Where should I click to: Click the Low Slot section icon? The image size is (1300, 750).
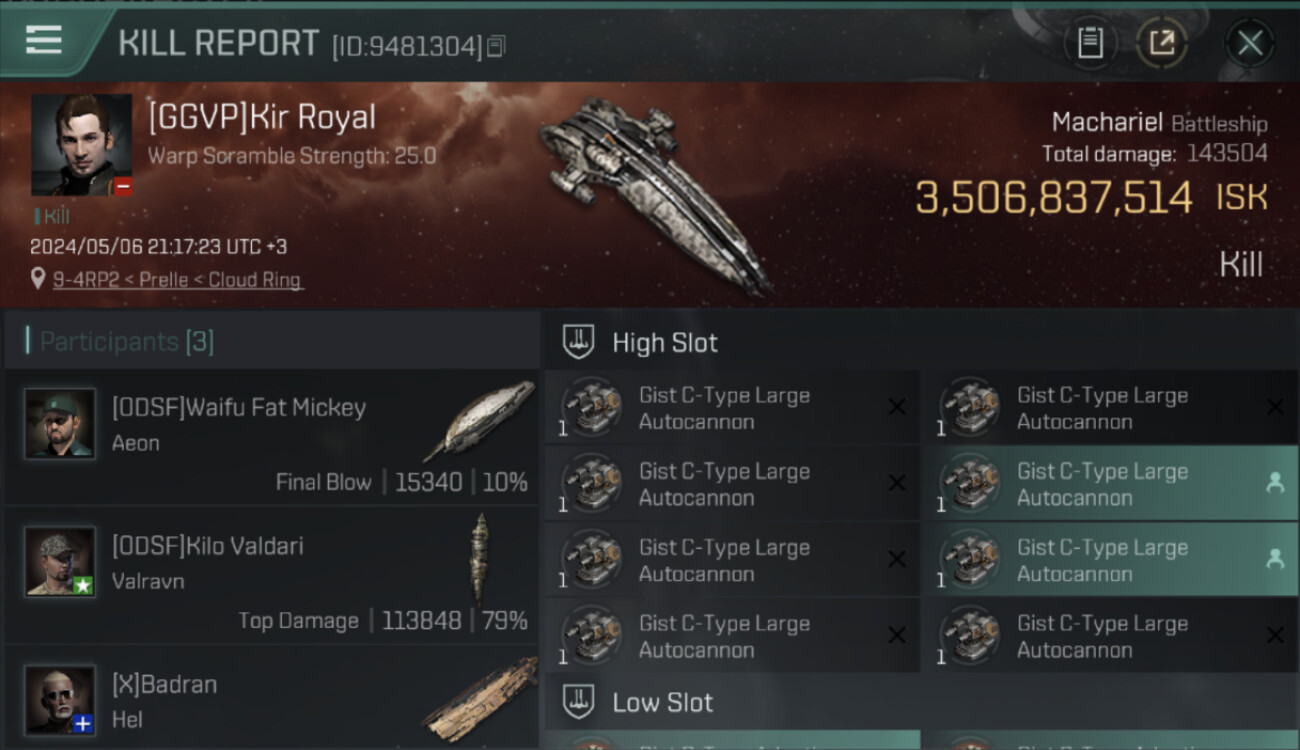click(x=579, y=702)
